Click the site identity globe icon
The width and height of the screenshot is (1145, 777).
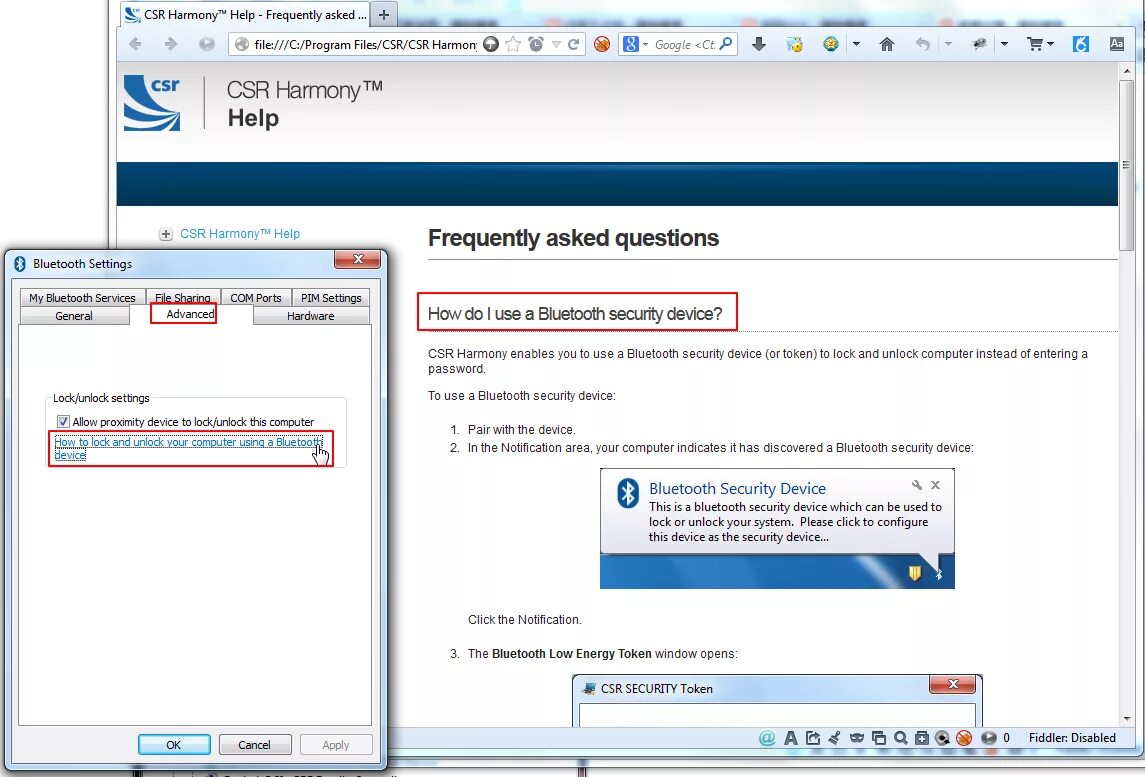[242, 45]
